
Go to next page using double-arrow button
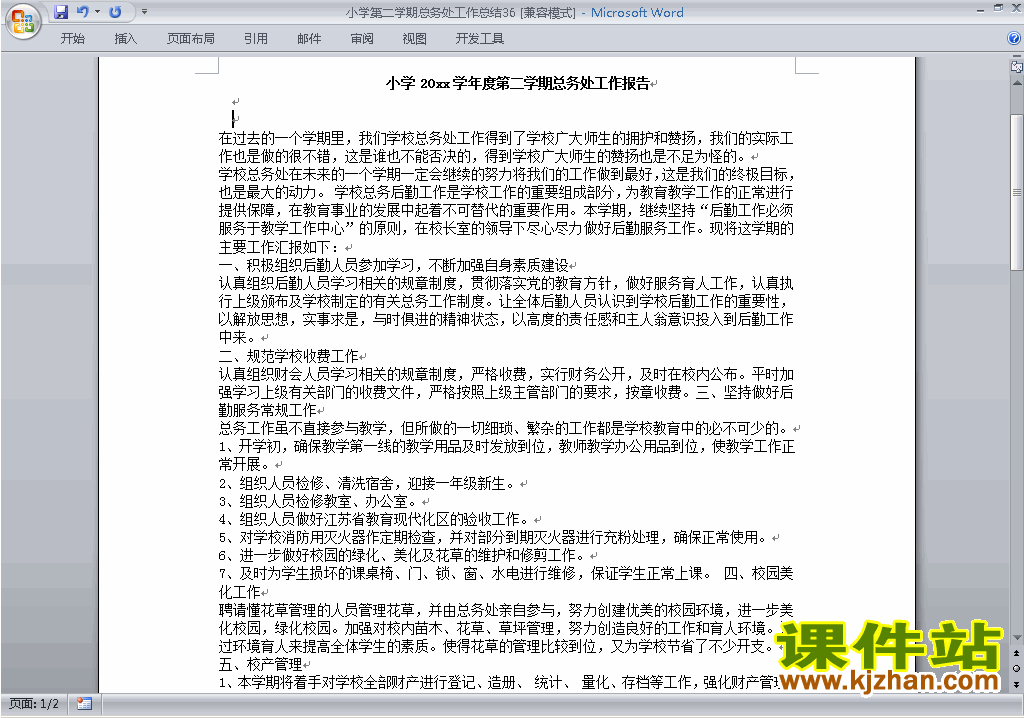[x=1016, y=684]
